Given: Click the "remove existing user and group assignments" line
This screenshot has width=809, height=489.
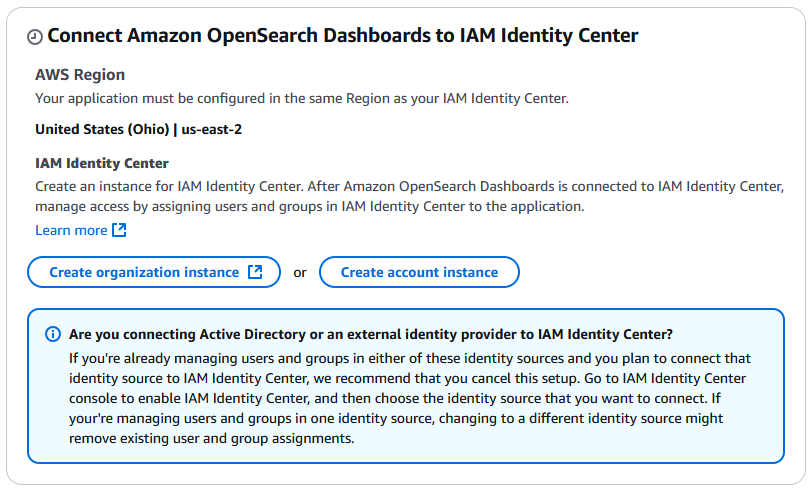Looking at the screenshot, I should pos(211,438).
